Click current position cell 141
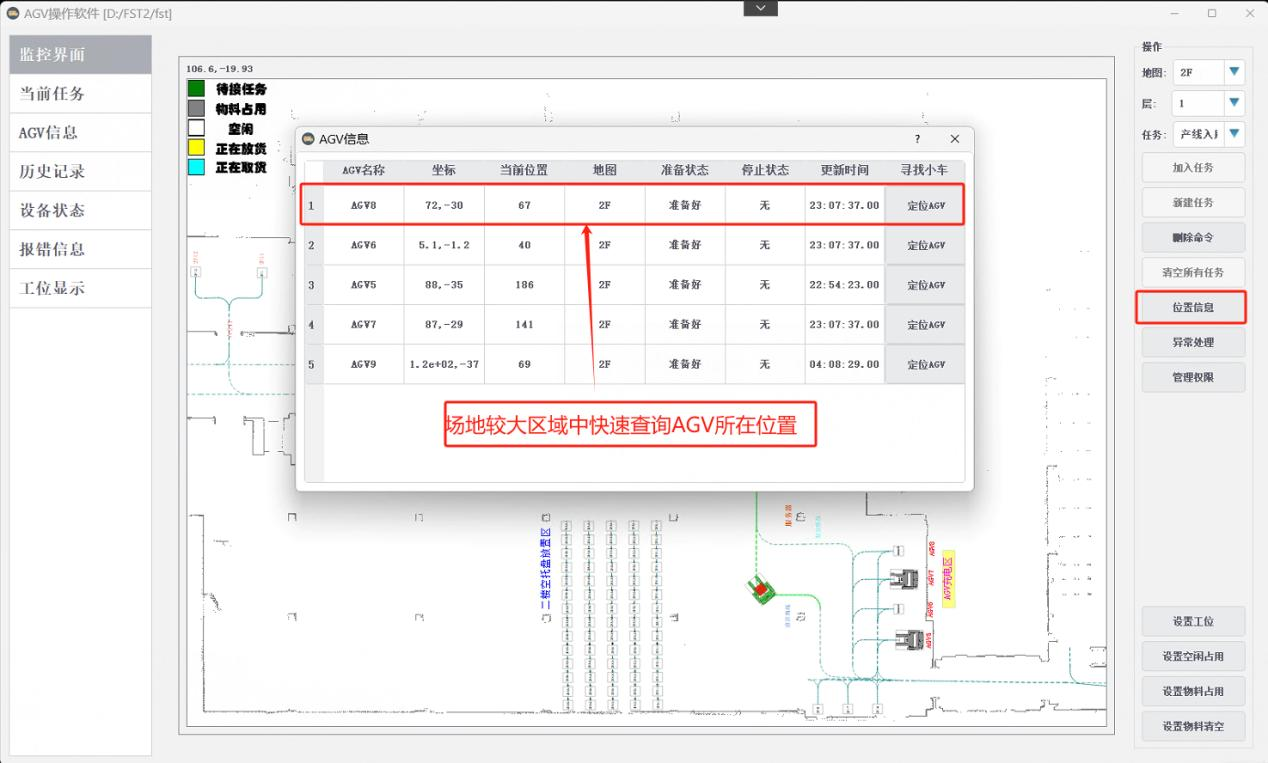 (524, 325)
